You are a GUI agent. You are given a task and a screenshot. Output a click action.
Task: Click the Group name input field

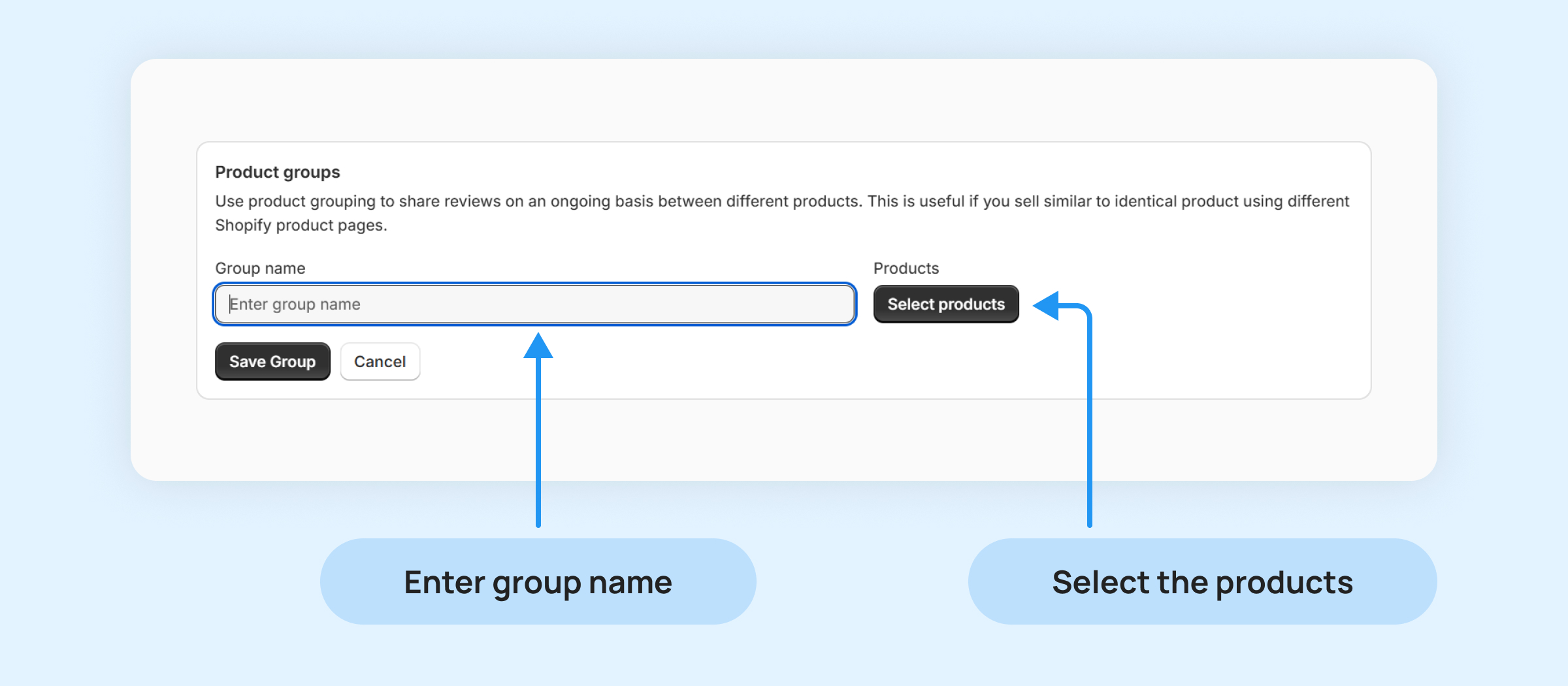(534, 304)
